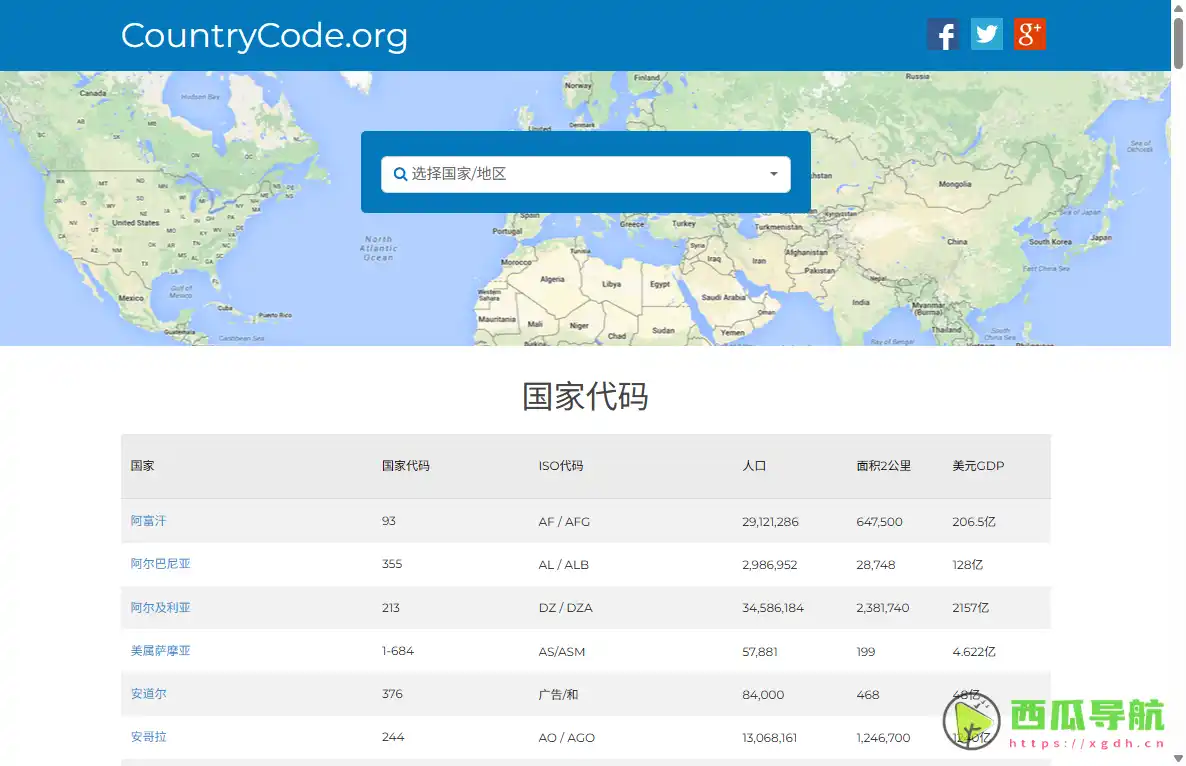Select the population value 29,121,286
1186x766 pixels.
click(x=770, y=522)
